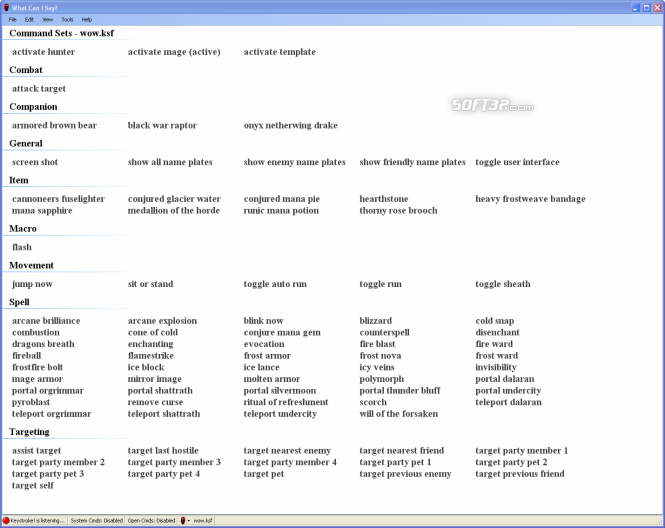The width and height of the screenshot is (665, 528).
Task: Select 'mana sapphire' item
Action: (42, 210)
